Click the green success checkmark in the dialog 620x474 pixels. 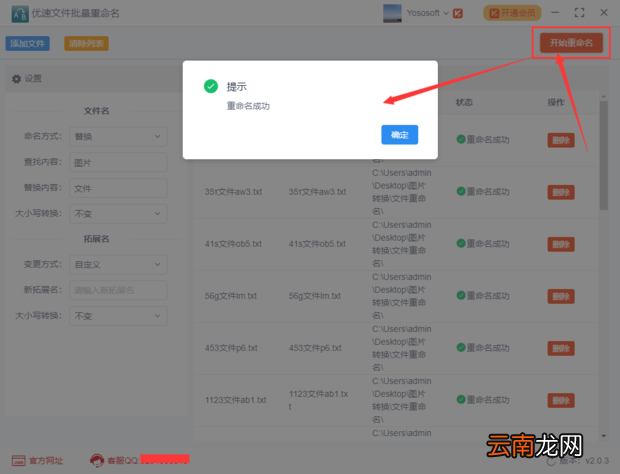[x=211, y=86]
